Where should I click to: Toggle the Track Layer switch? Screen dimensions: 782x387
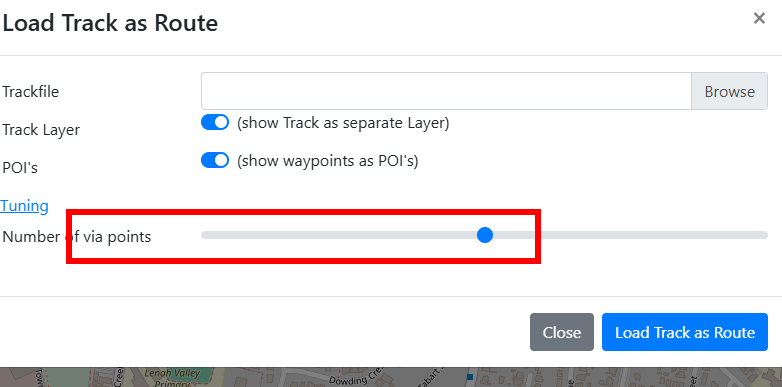click(215, 122)
